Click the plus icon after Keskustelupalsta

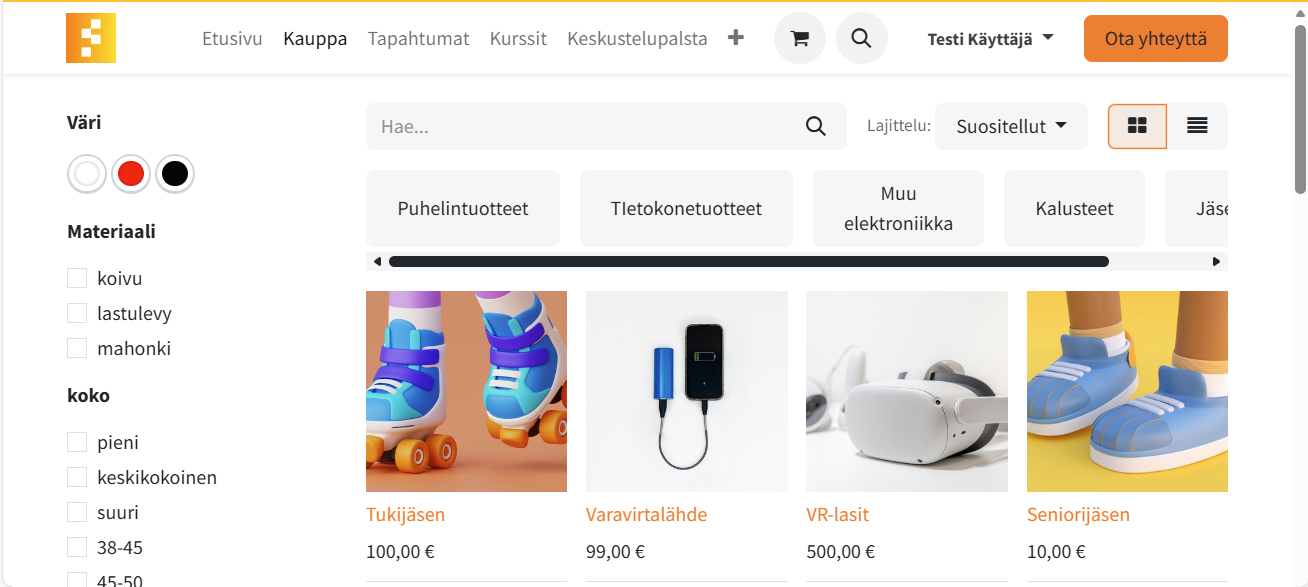click(736, 38)
